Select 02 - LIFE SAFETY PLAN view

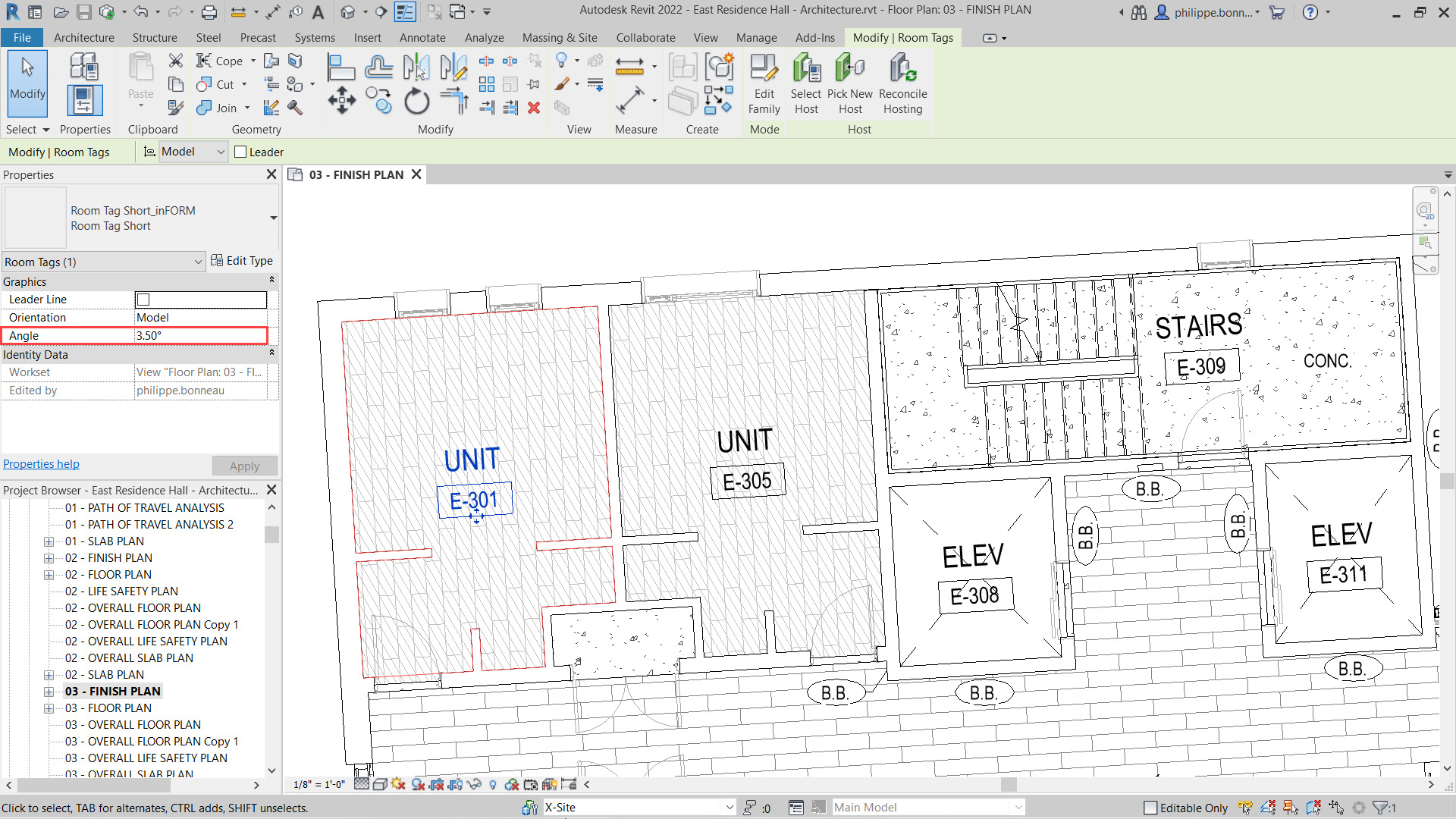click(x=121, y=591)
